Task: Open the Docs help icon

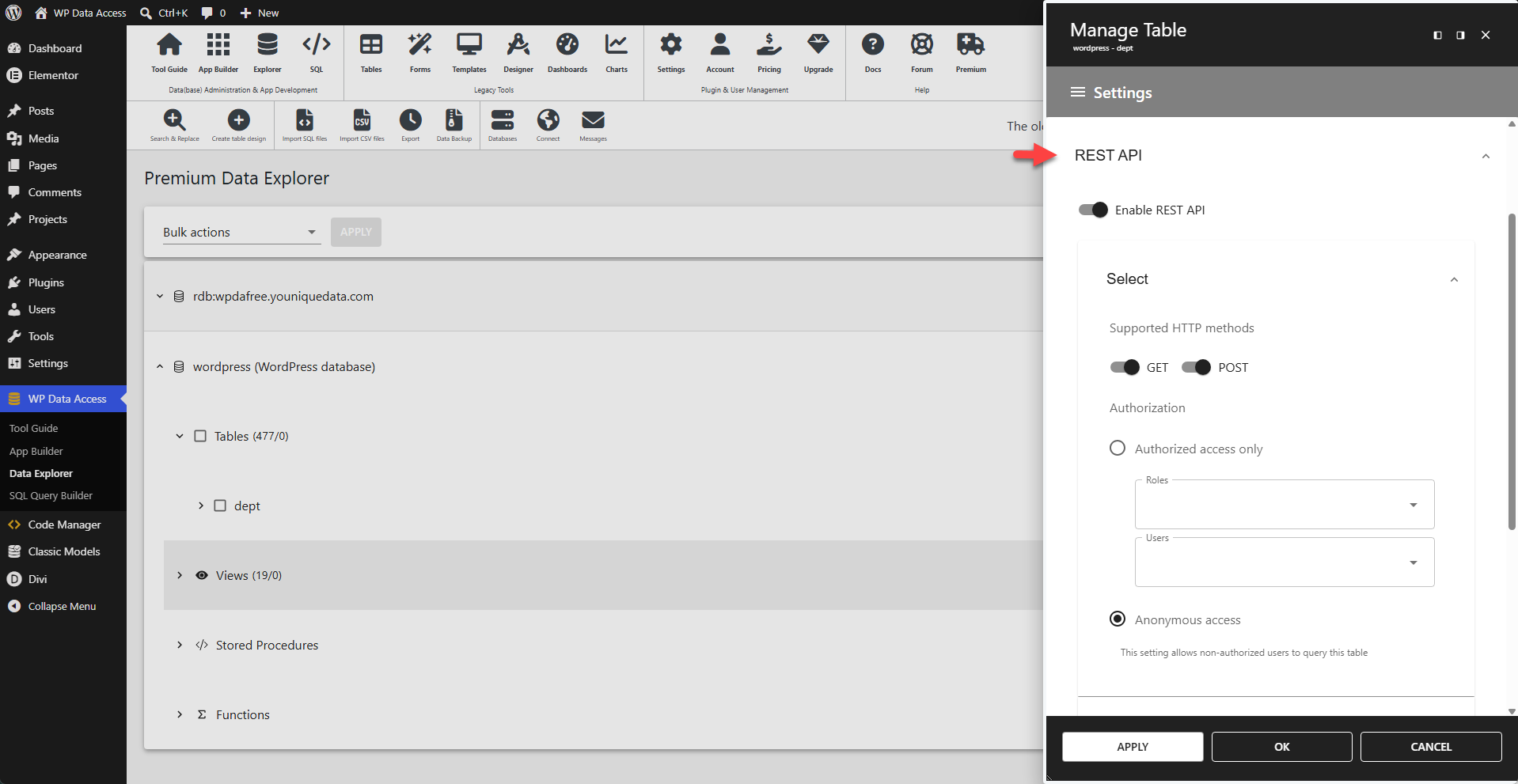Action: pos(873,52)
